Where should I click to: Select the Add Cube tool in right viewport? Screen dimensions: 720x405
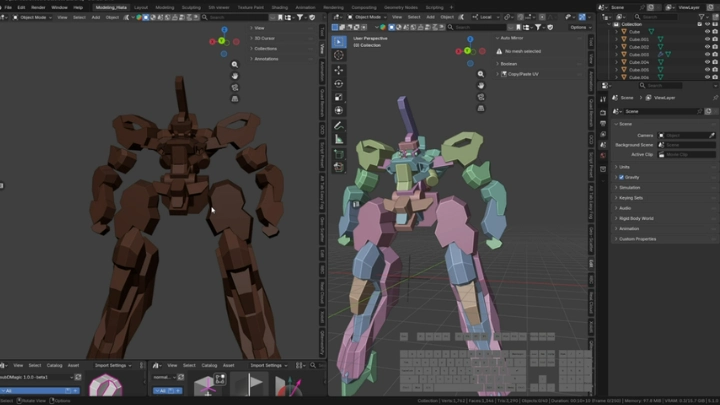(x=339, y=154)
